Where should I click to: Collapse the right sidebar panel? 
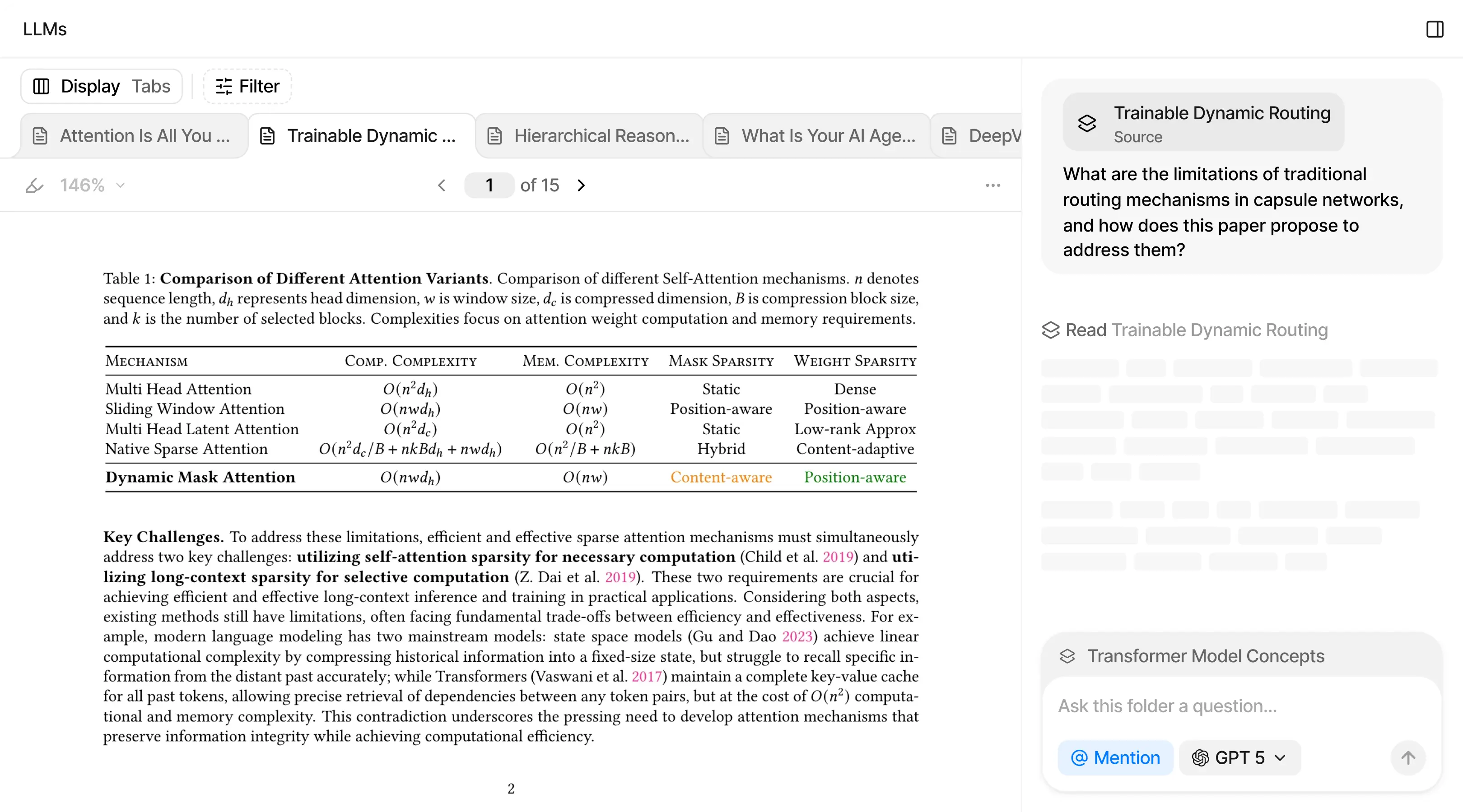1435,29
